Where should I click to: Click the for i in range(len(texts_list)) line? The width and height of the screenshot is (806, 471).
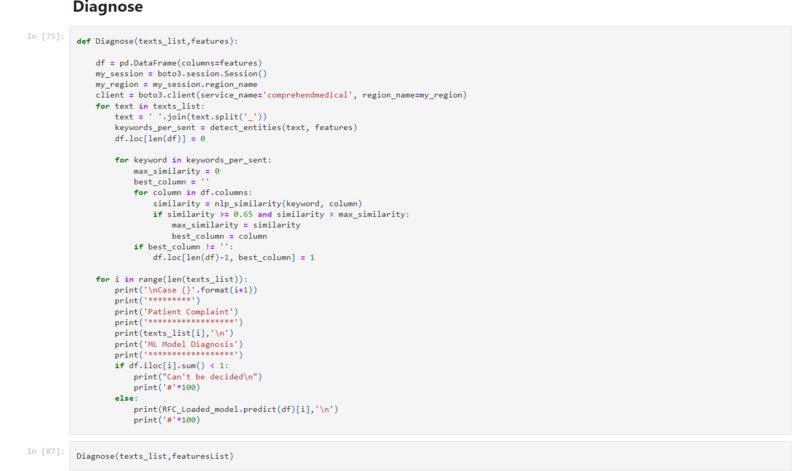point(171,279)
